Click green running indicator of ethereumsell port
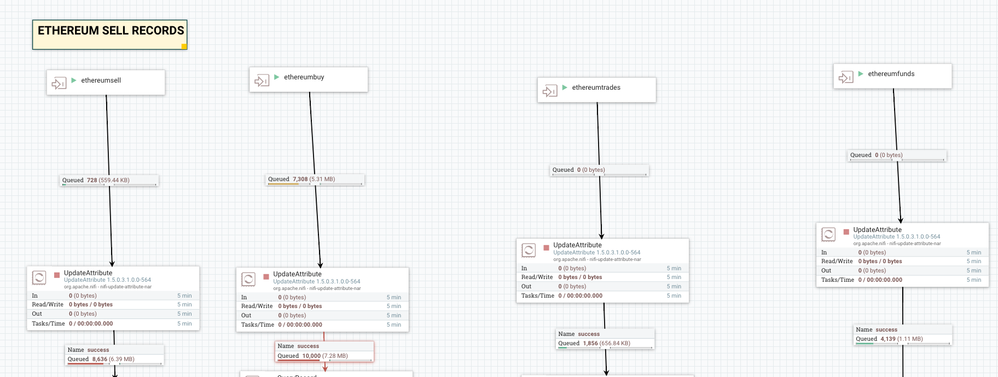Viewport: 998px width, 377px height. coord(74,81)
